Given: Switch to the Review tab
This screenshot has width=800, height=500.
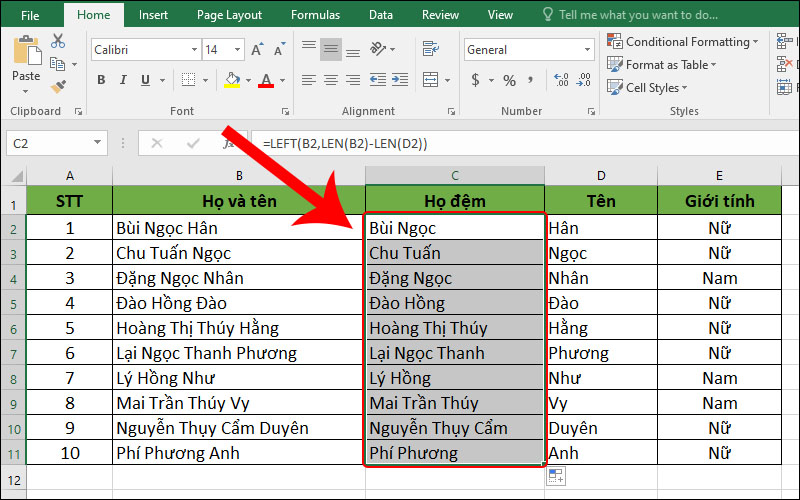Looking at the screenshot, I should (440, 15).
